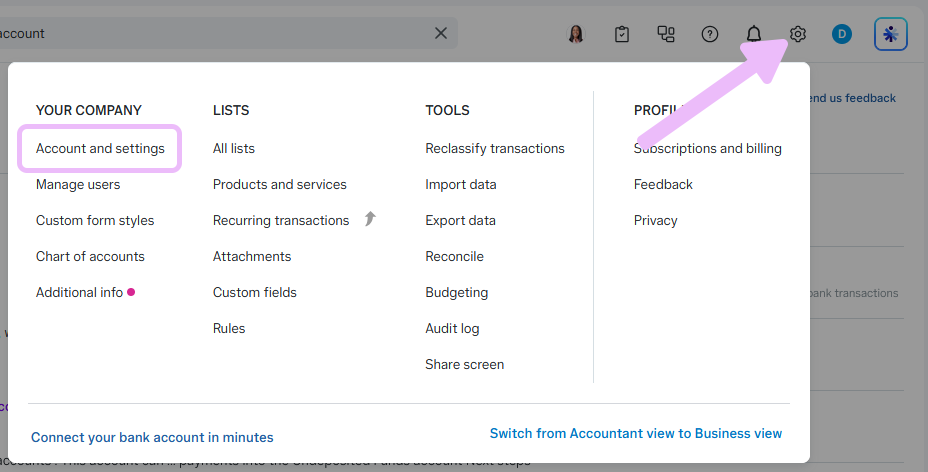
Task: Open Products and services
Action: [x=279, y=185]
